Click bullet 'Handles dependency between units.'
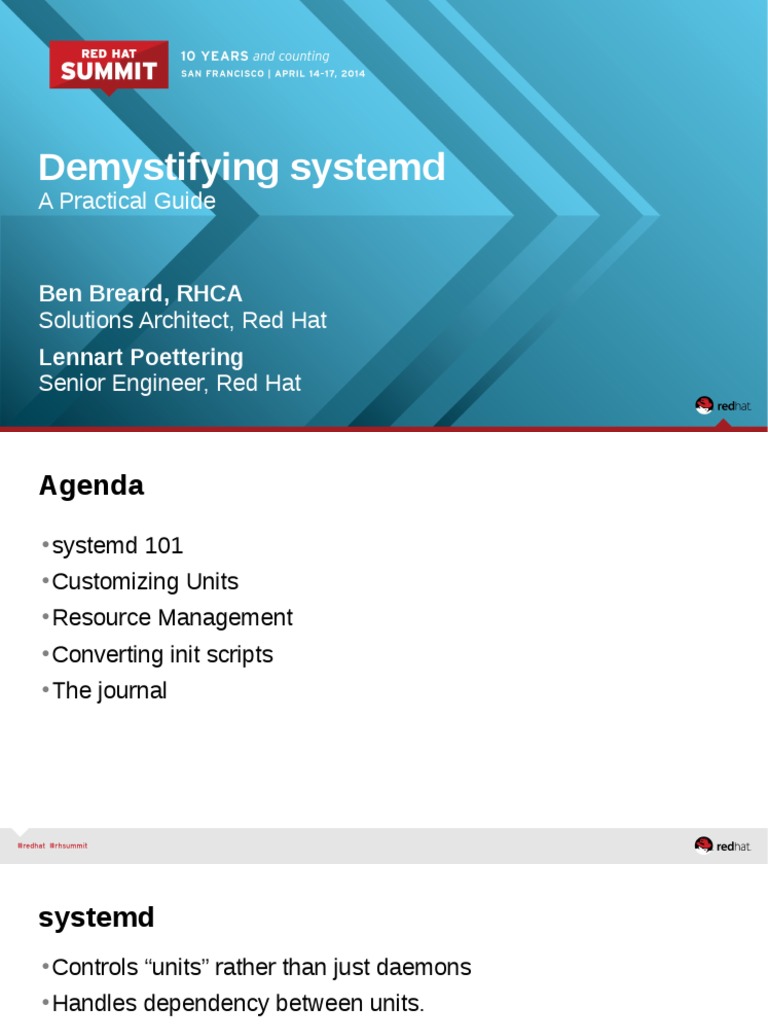 pos(238,1003)
